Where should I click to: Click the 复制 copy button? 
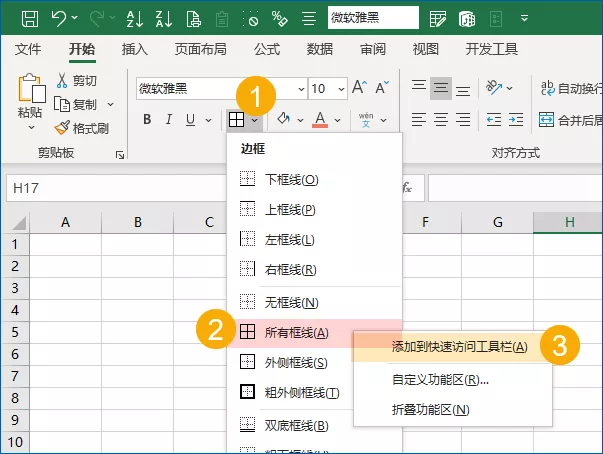[x=75, y=104]
